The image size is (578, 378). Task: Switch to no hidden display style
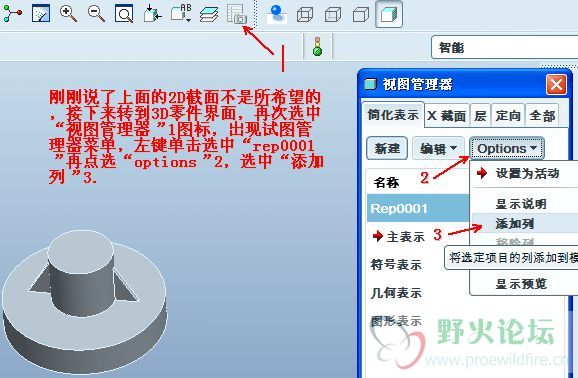point(361,15)
